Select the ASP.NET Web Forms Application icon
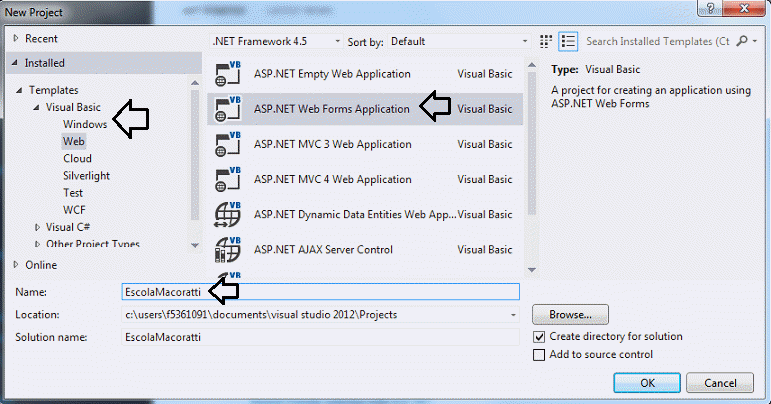This screenshot has width=771, height=404. tap(227, 109)
